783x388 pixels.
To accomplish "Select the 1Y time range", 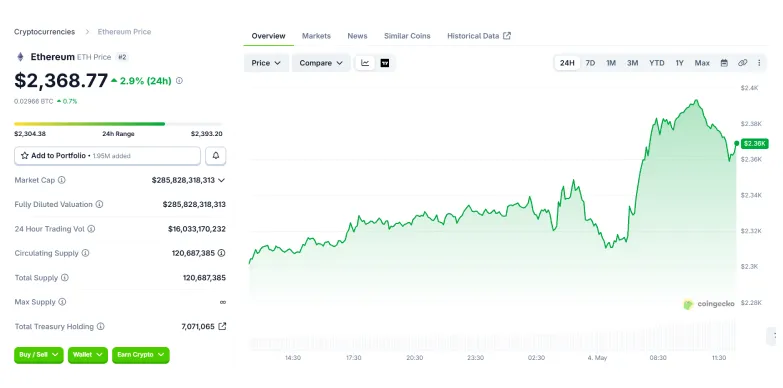I will point(680,63).
